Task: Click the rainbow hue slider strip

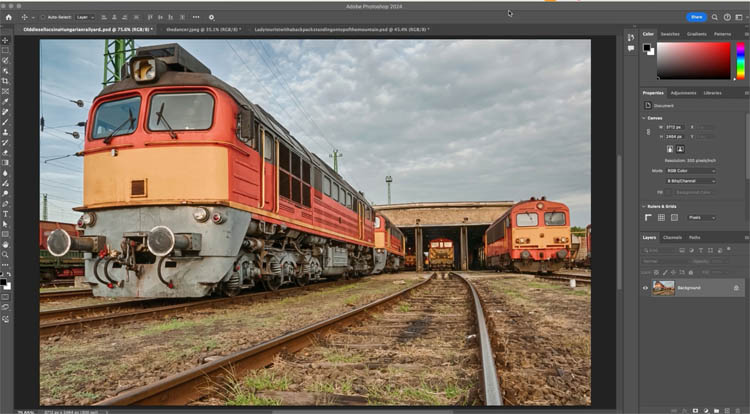Action: coord(741,60)
